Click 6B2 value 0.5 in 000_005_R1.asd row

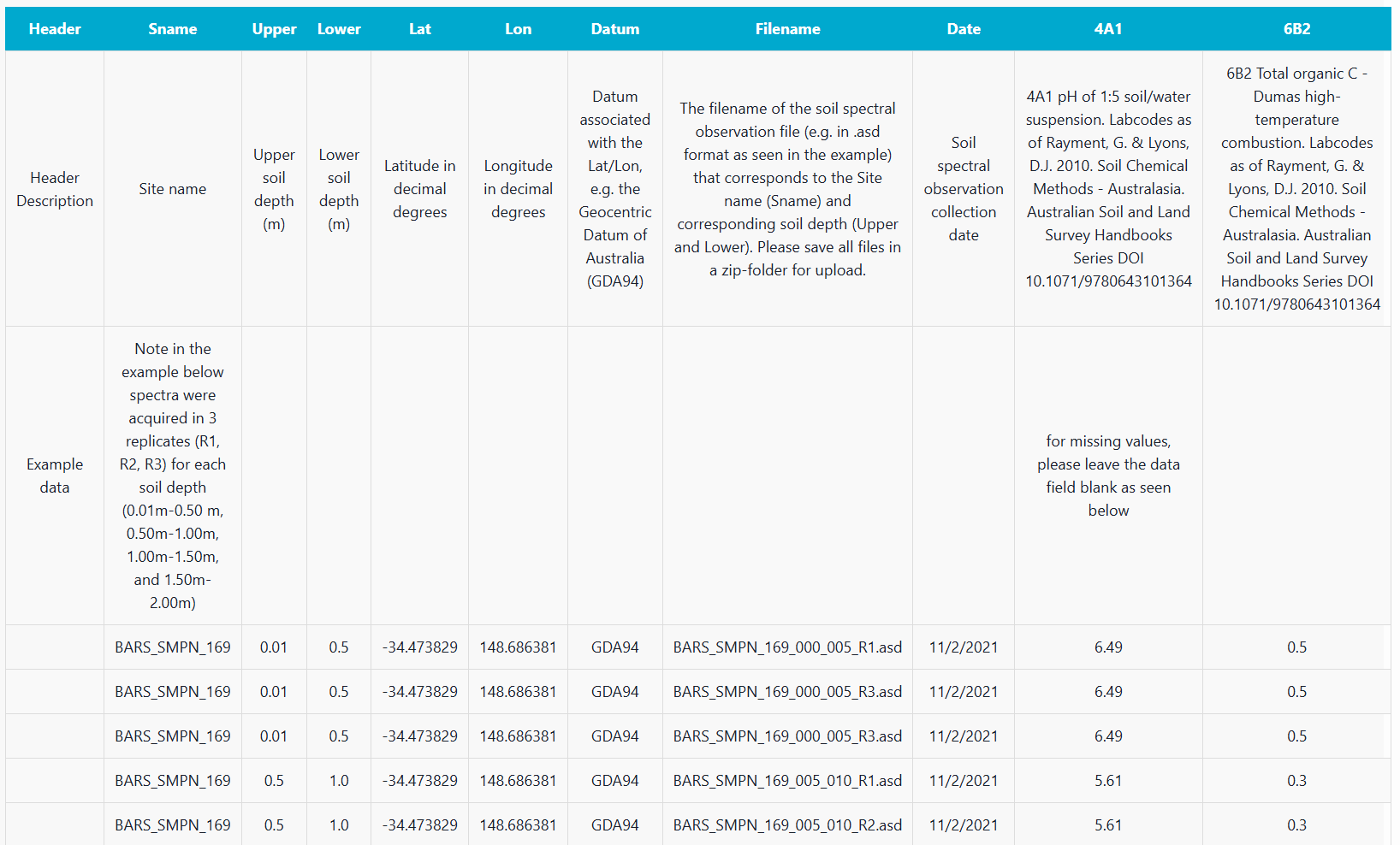(x=1296, y=647)
